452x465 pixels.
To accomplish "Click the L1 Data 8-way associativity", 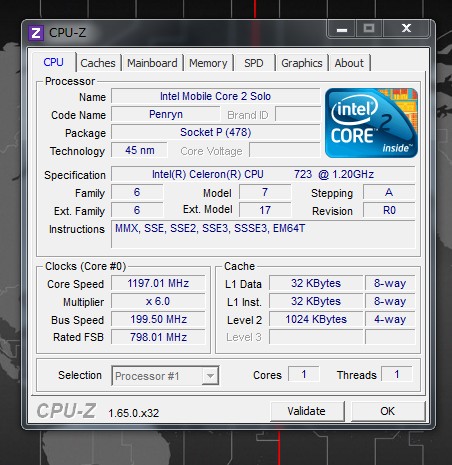I will pyautogui.click(x=390, y=283).
